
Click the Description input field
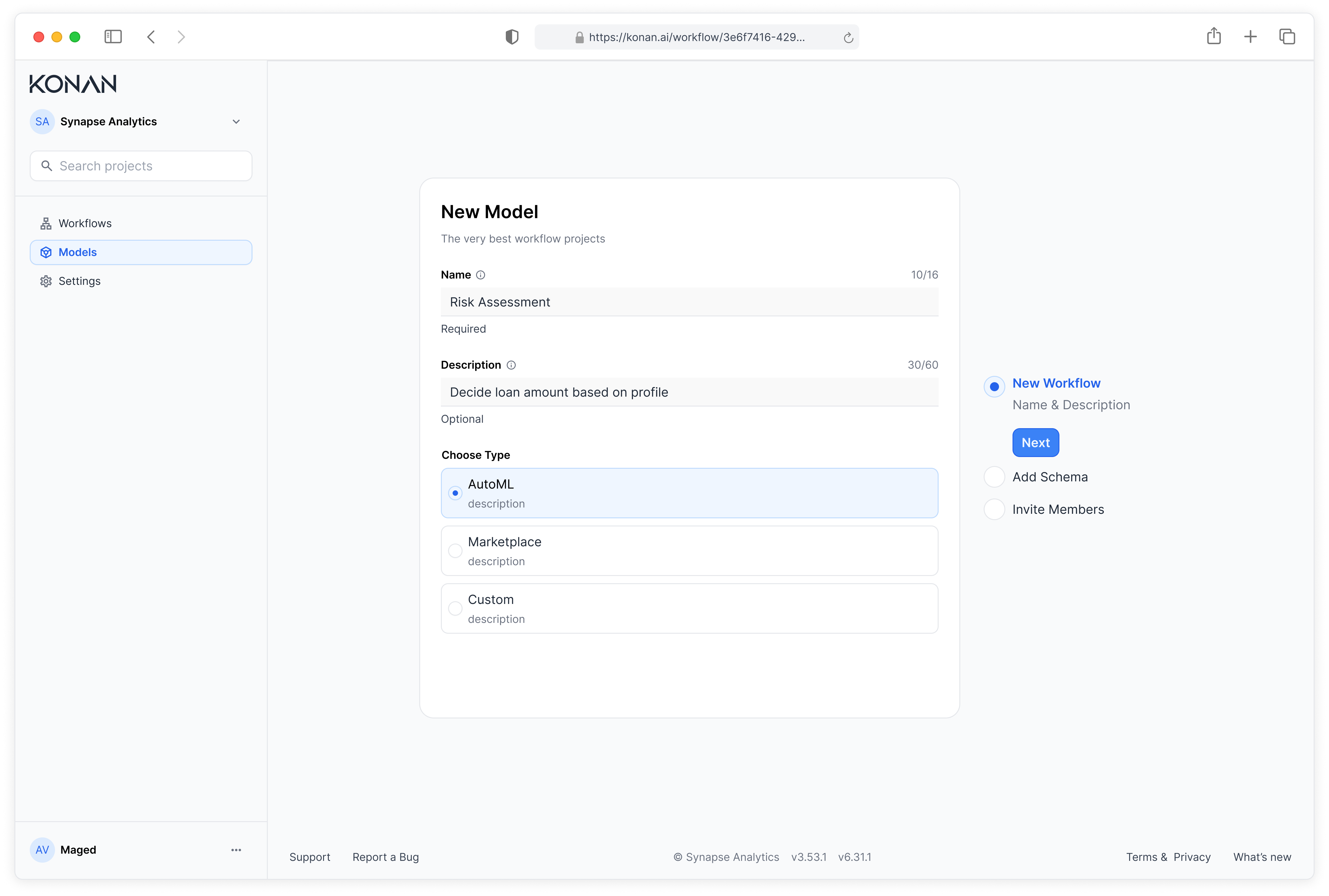(x=689, y=393)
